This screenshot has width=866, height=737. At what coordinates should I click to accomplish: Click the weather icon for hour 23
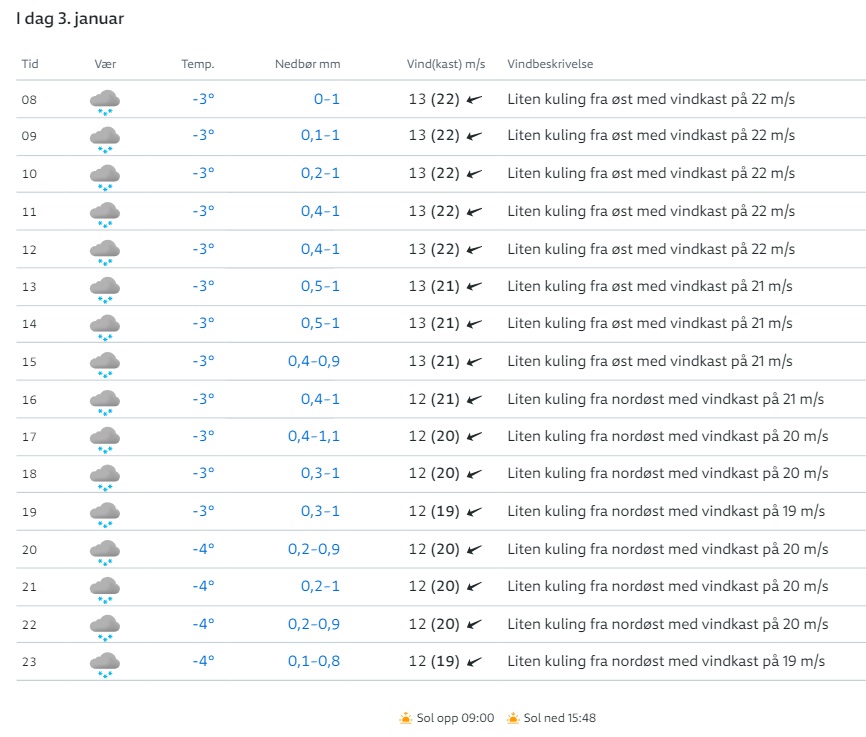(105, 663)
